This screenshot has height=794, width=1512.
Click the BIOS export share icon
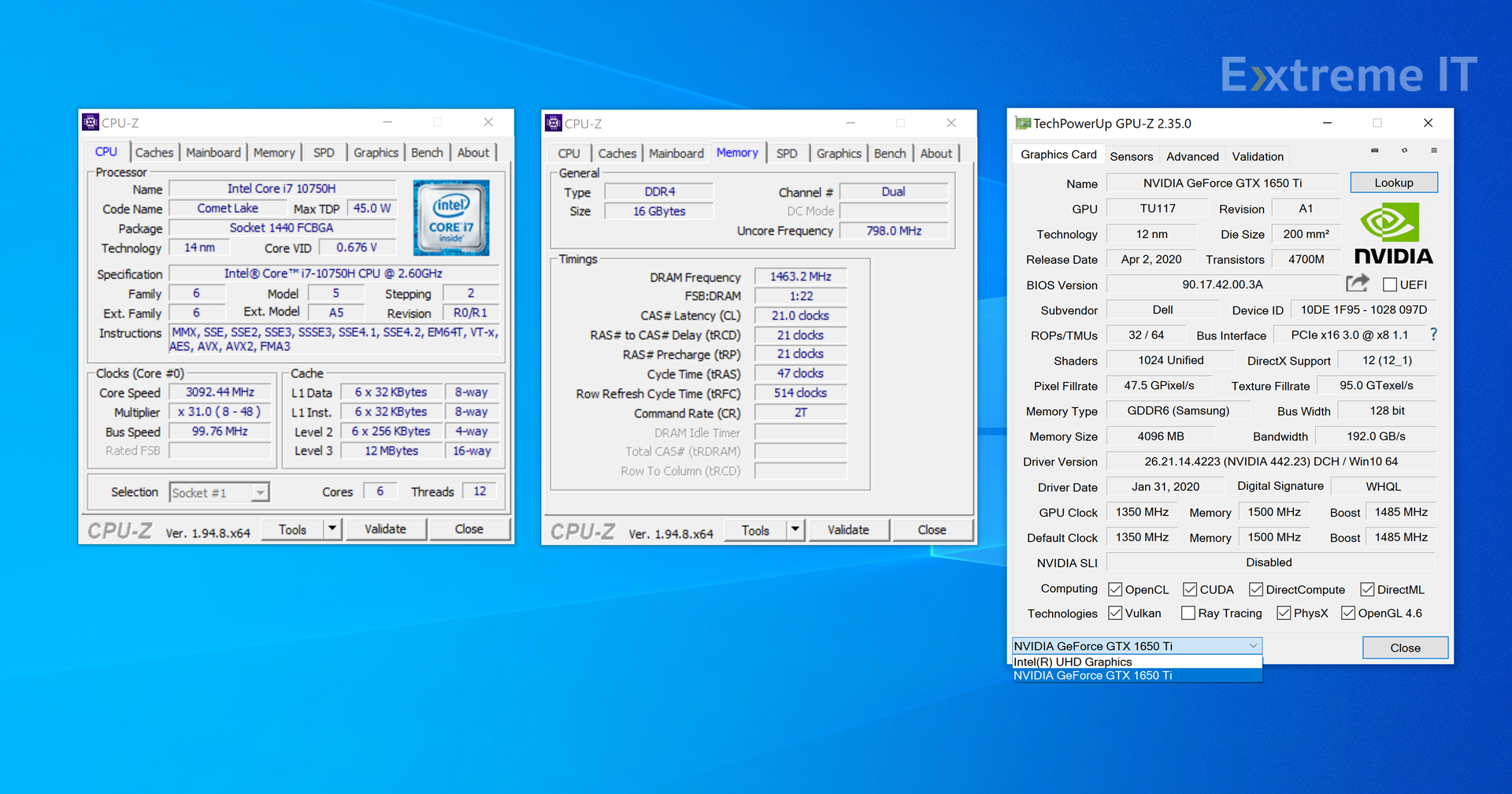tap(1358, 284)
